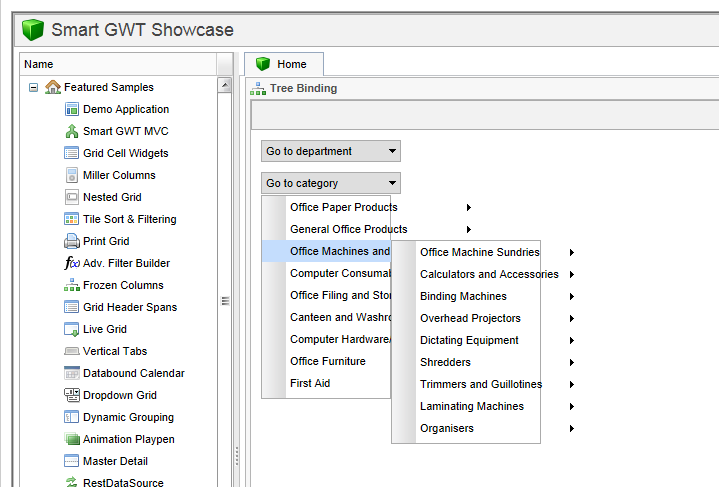
Task: Open the Master Detail sample
Action: [x=115, y=461]
